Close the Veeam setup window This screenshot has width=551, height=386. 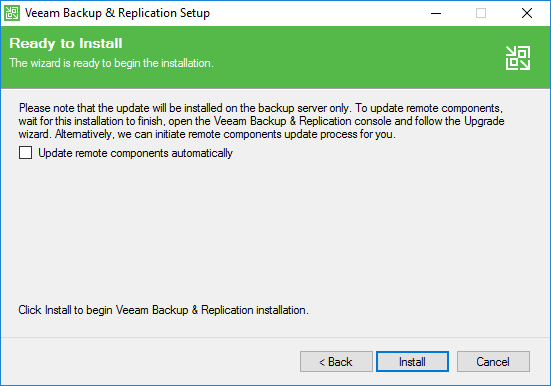point(526,13)
